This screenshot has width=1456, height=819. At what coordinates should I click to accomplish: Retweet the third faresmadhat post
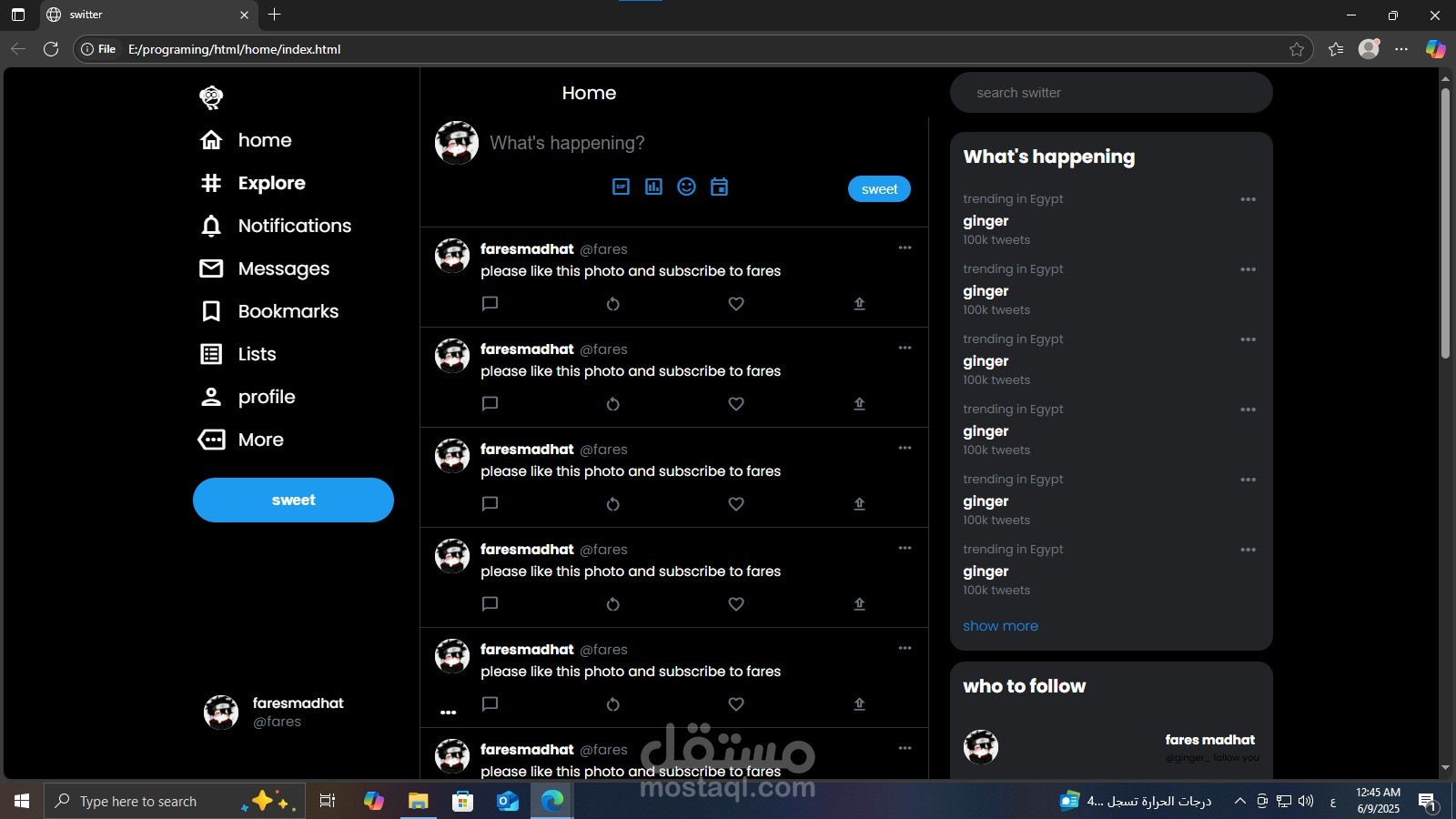point(612,504)
